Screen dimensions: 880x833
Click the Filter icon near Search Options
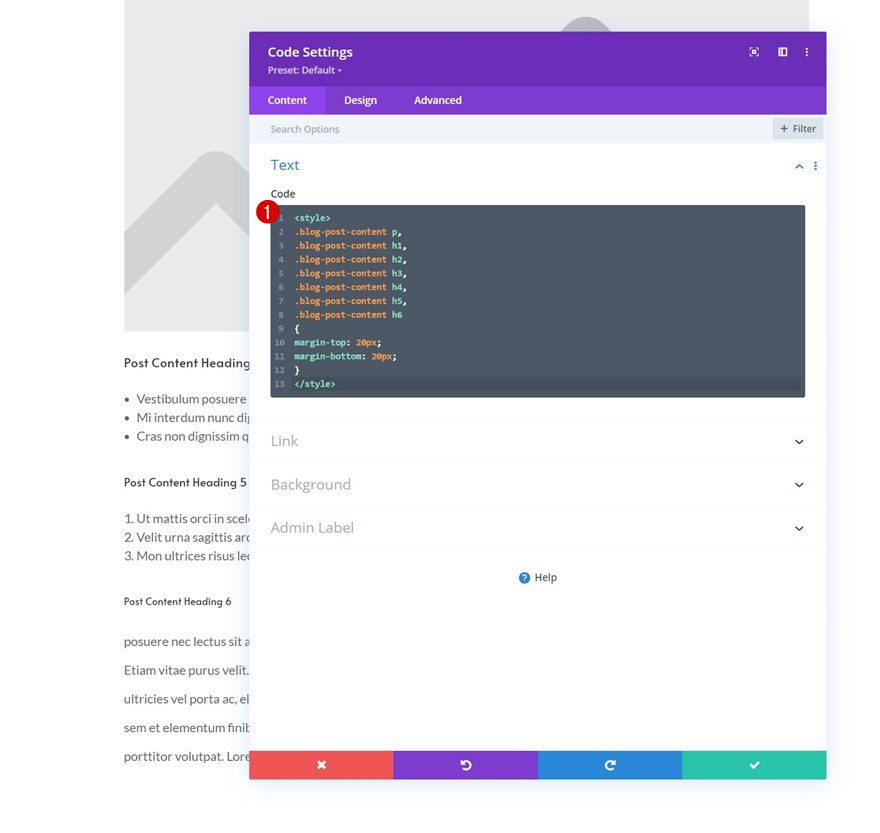pos(797,128)
